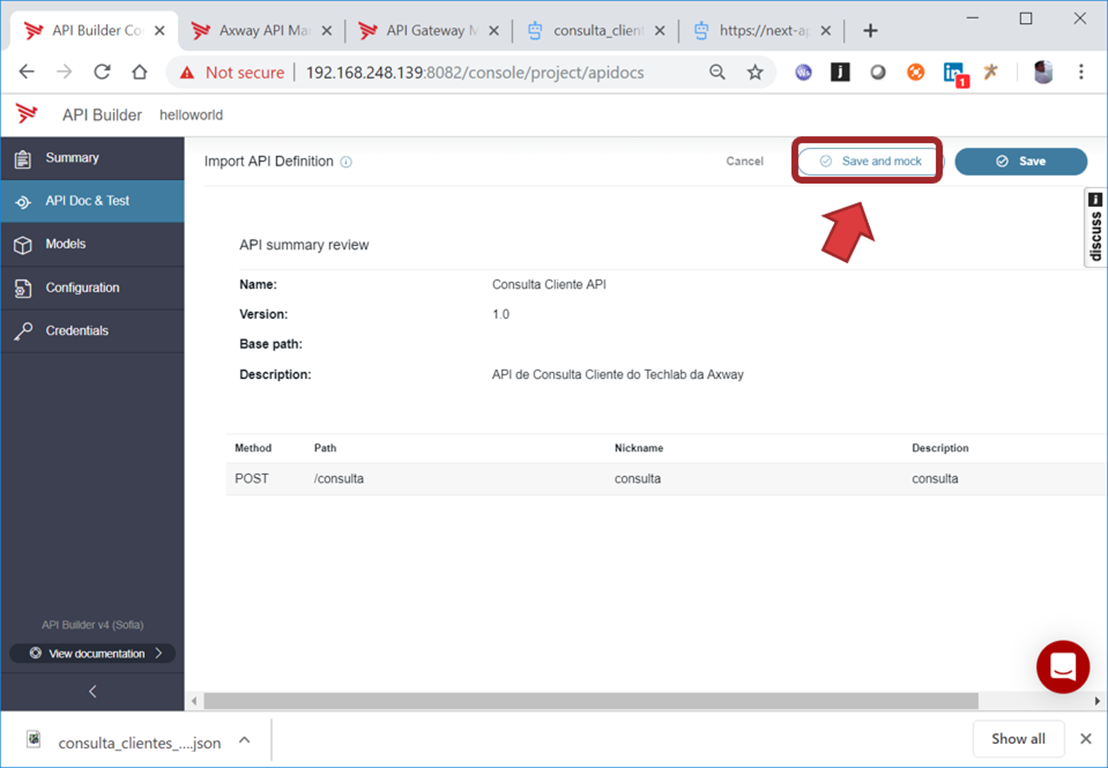
Task: Click the Nickname column header
Action: pos(639,448)
